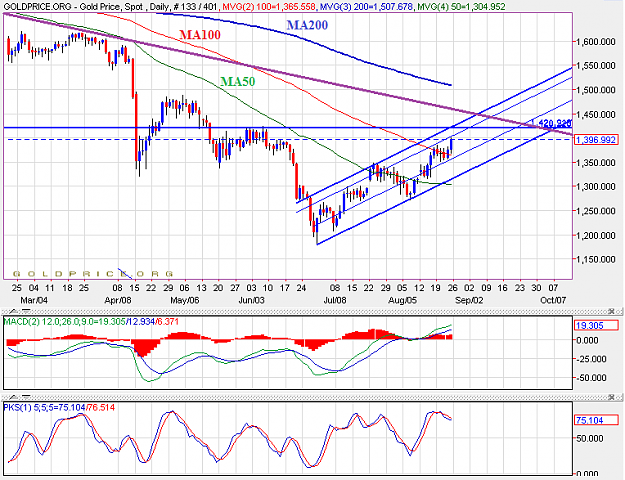
Task: Minimize the PKS stochastic panel
Action: click(x=26, y=397)
